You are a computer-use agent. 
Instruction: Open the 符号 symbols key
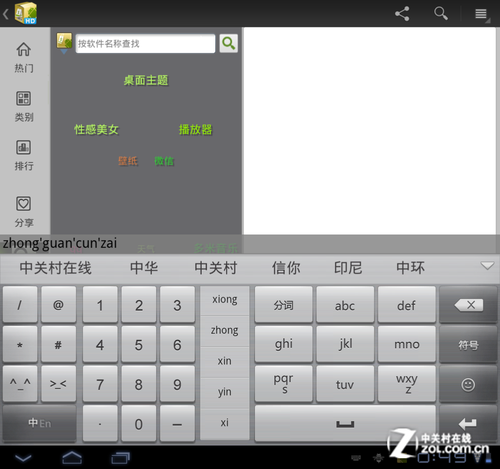(468, 345)
